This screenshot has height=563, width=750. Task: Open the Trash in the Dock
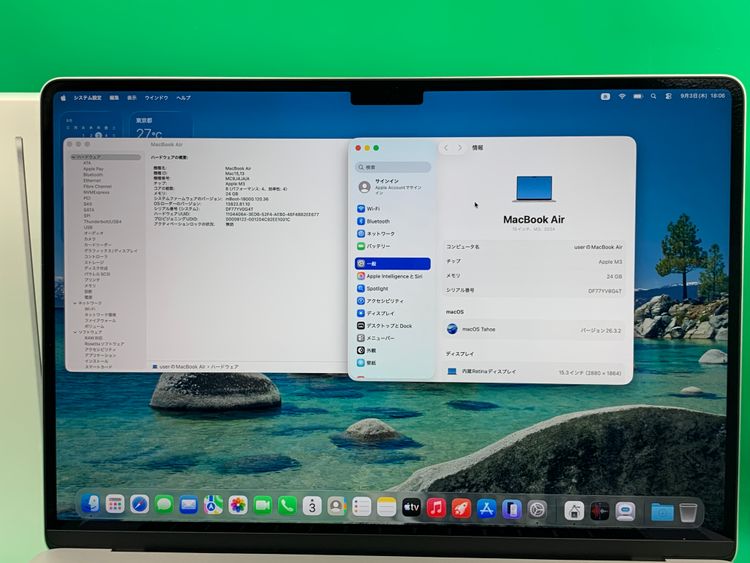688,513
